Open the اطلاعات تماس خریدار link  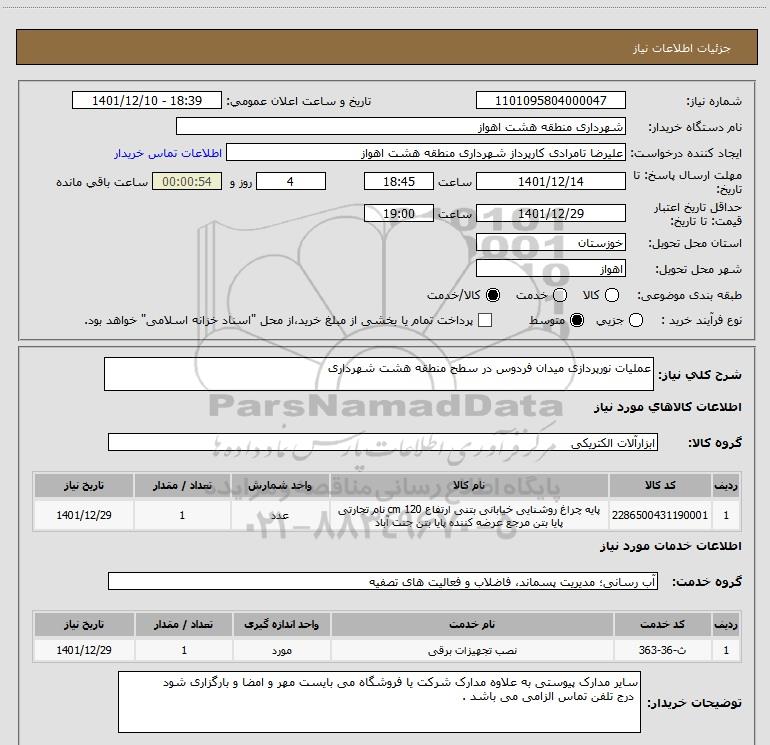pyautogui.click(x=168, y=153)
